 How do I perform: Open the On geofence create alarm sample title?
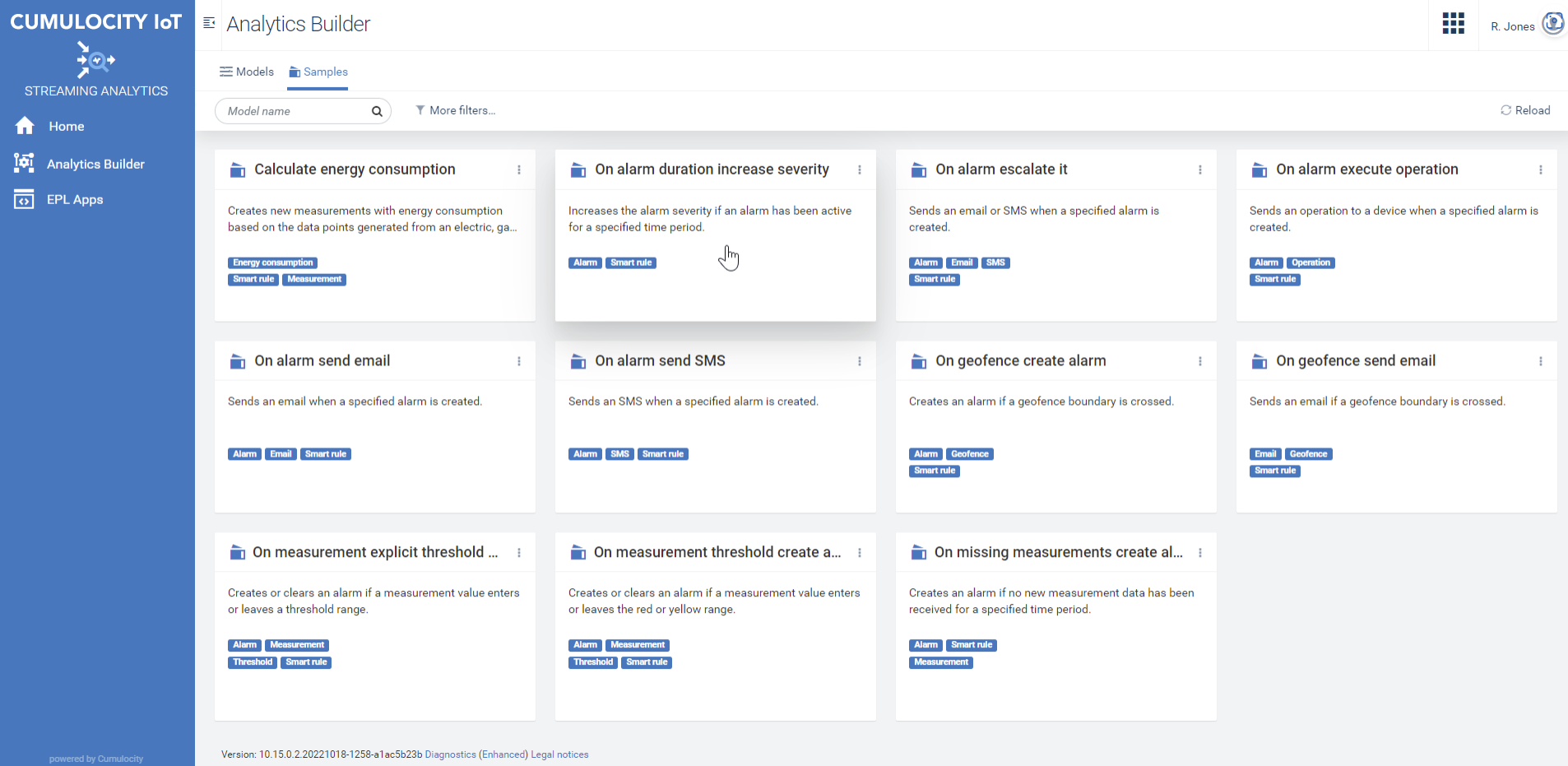tap(1020, 360)
